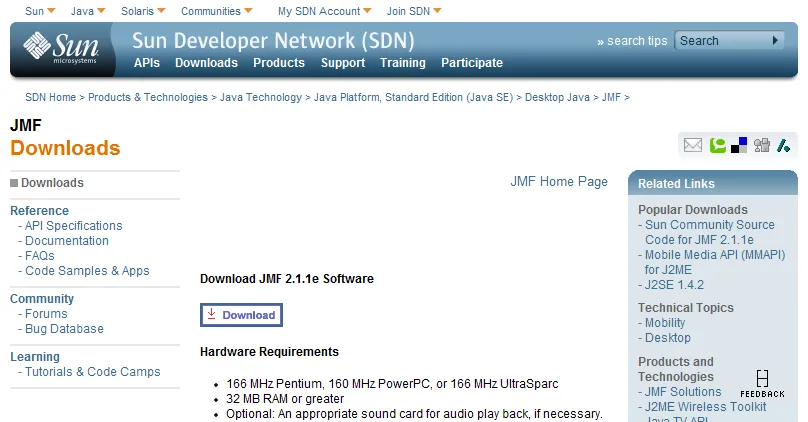The image size is (808, 422).
Task: Expand the Solaris dropdown menu
Action: pos(143,11)
